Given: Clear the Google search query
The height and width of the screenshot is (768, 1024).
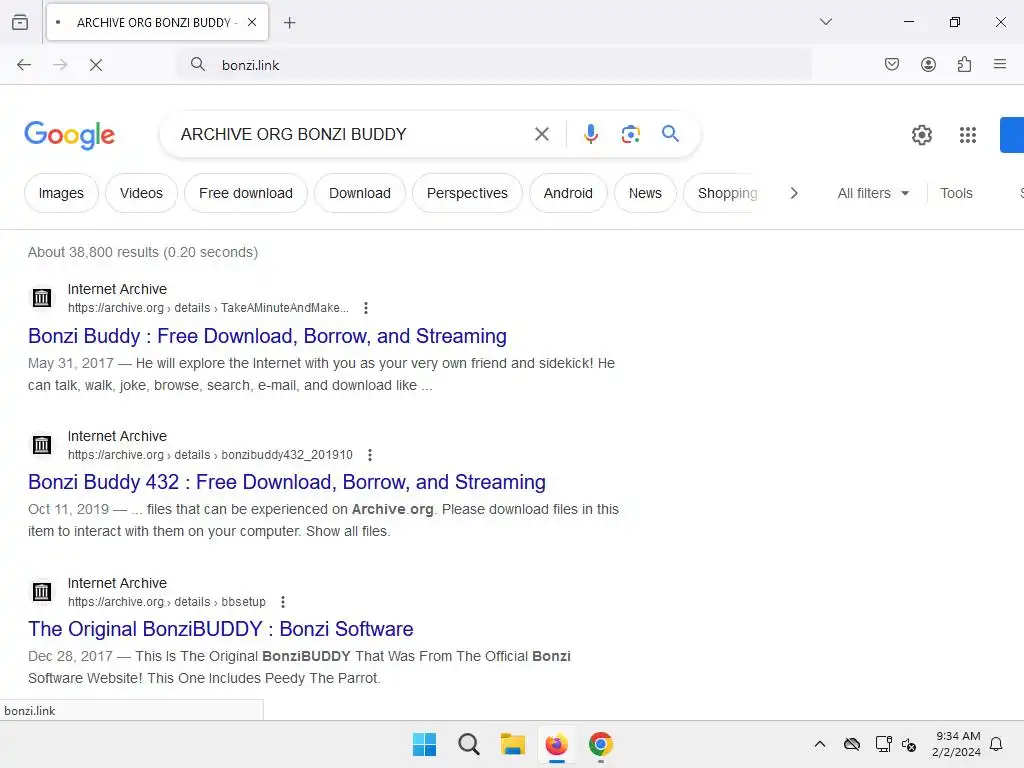Looking at the screenshot, I should [x=541, y=135].
